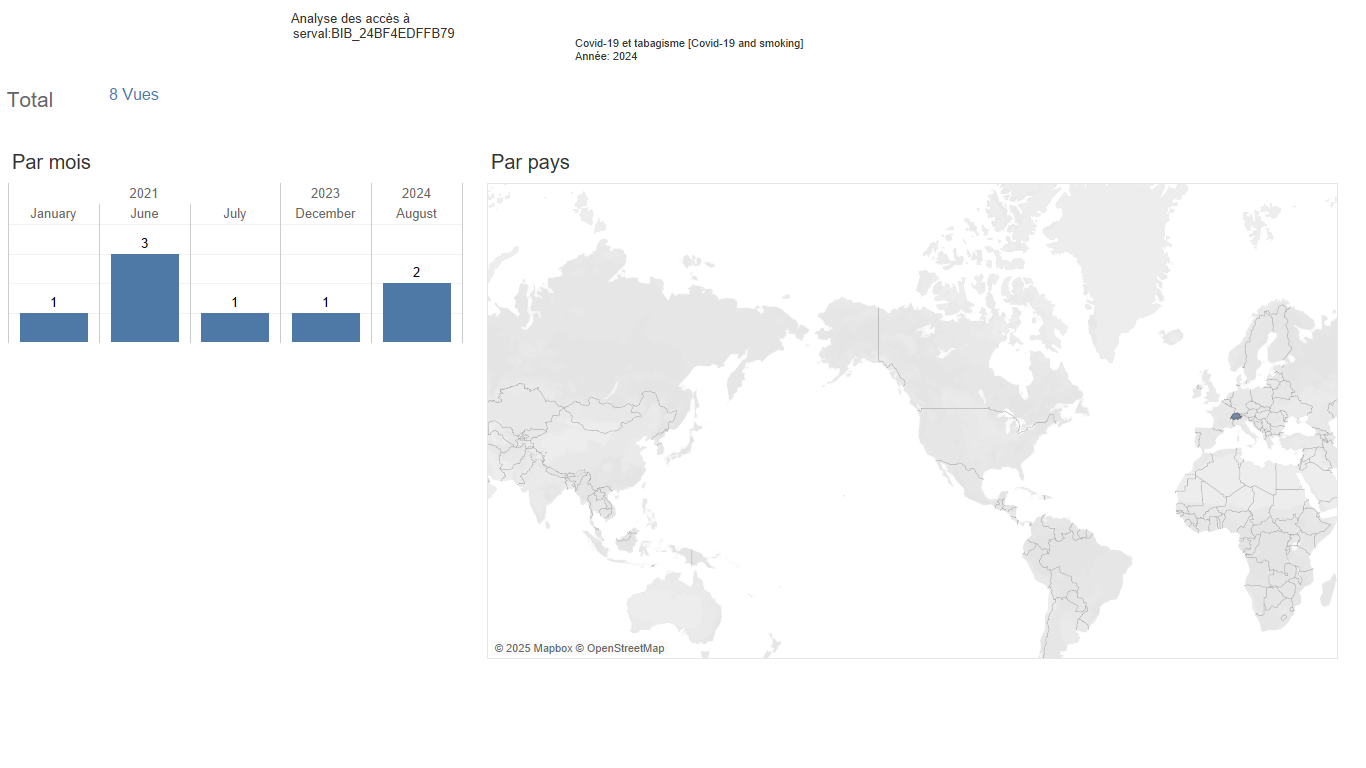The image size is (1366, 768).
Task: Click the 2021 year header
Action: 144,193
